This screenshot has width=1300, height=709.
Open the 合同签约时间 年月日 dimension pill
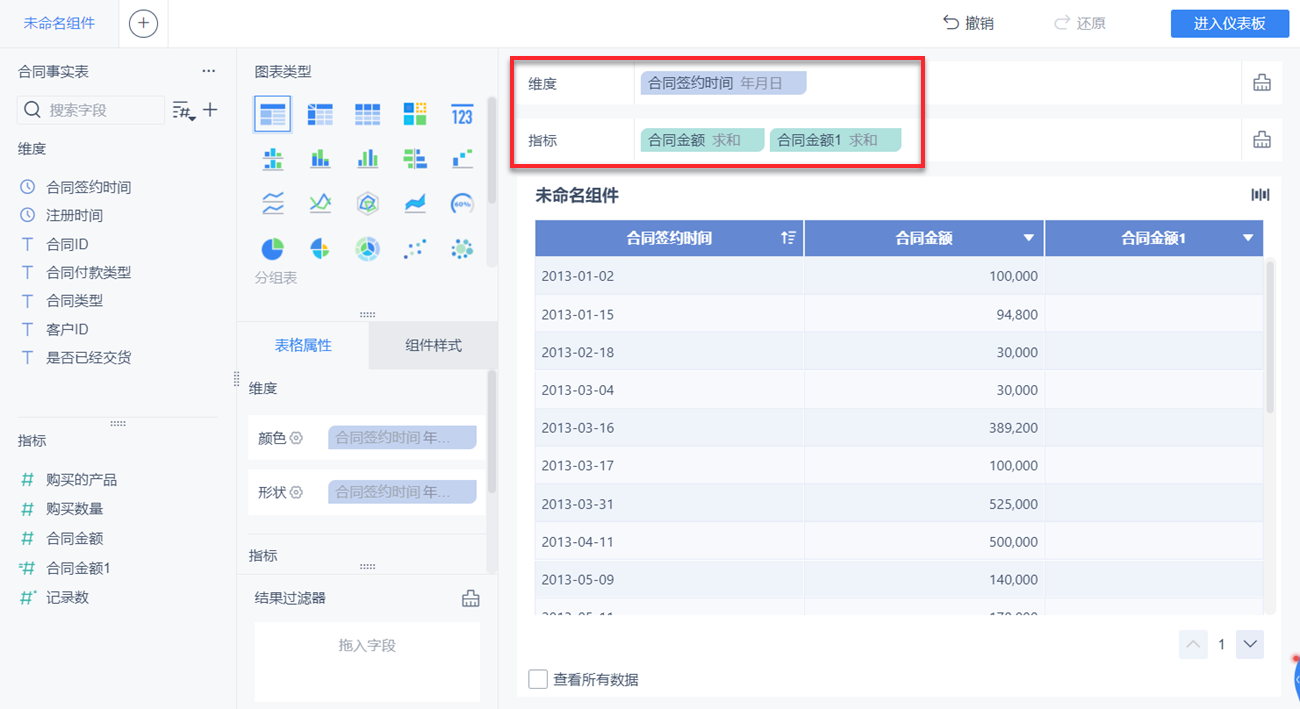click(723, 83)
